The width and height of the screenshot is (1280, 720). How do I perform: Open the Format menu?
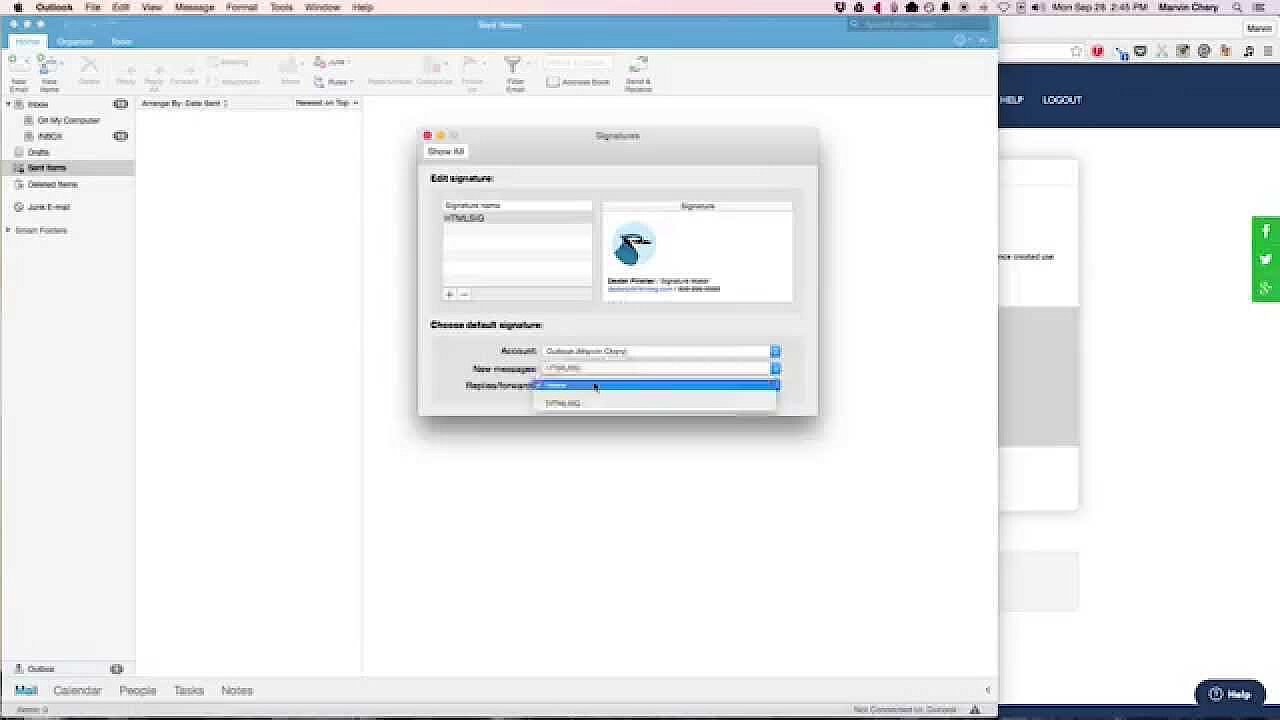pos(241,7)
